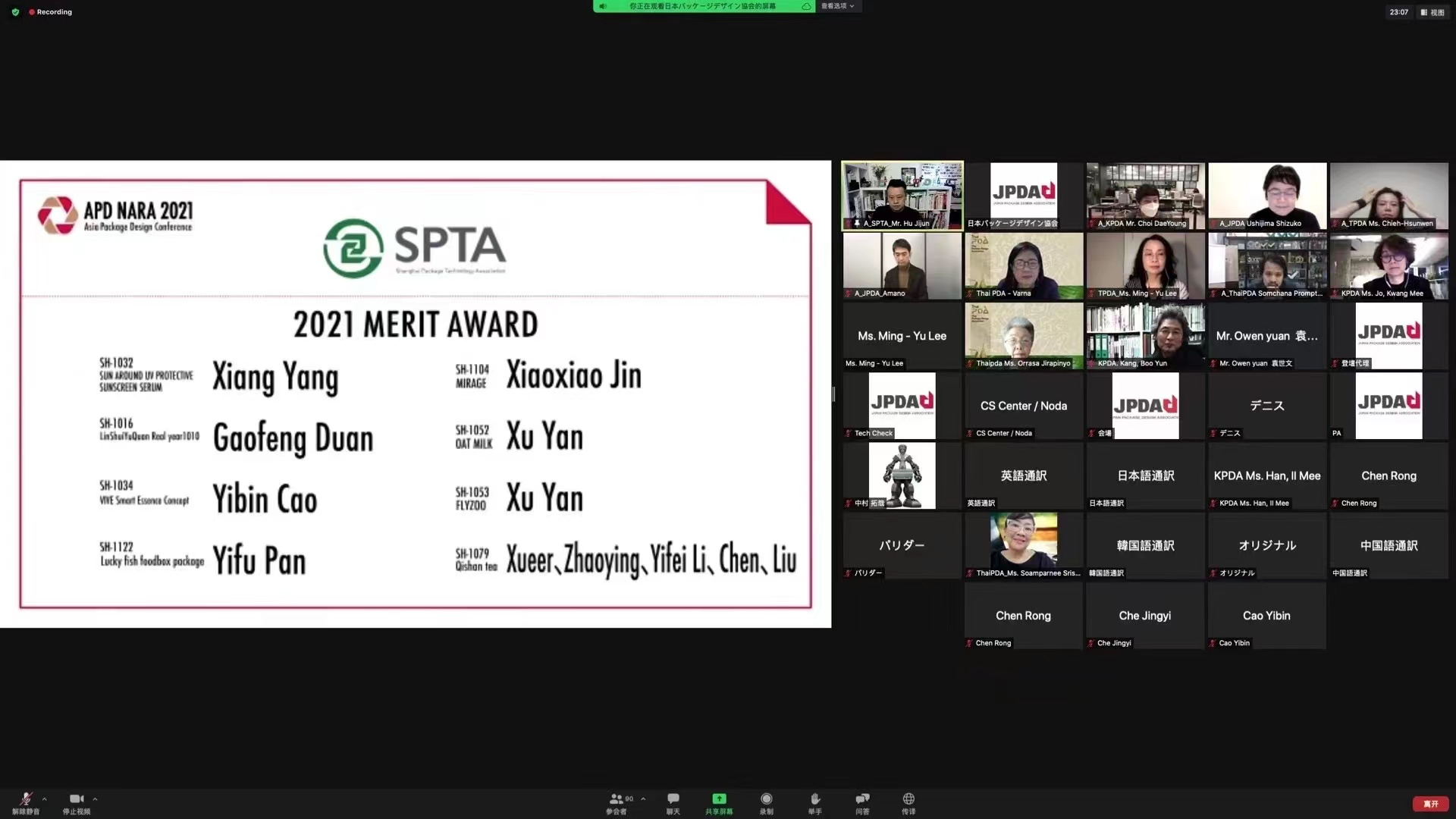Image resolution: width=1456 pixels, height=819 pixels.
Task: Click the name Gaofeng Duan on slide
Action: click(x=293, y=438)
